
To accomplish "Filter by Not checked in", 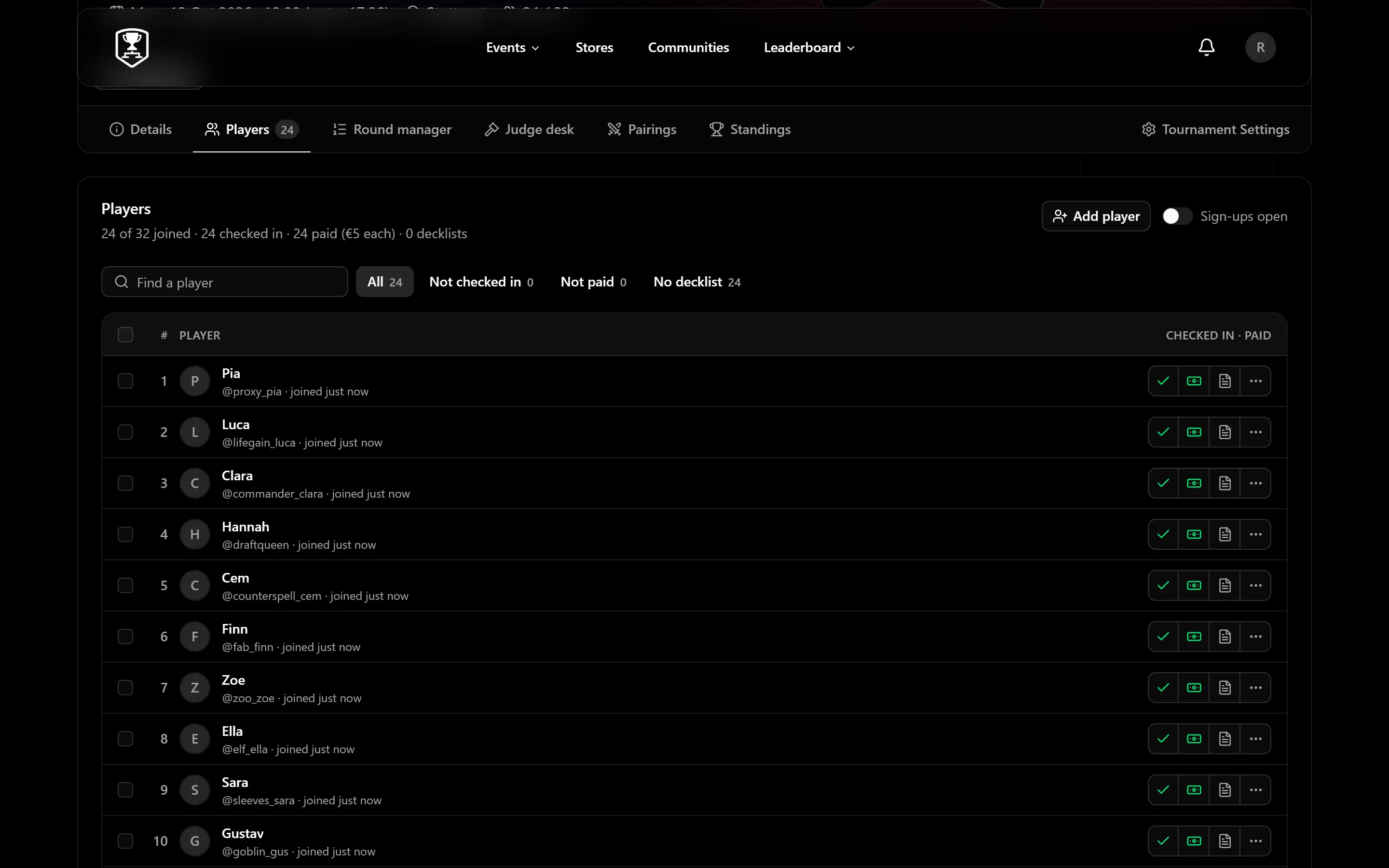I will 481,282.
